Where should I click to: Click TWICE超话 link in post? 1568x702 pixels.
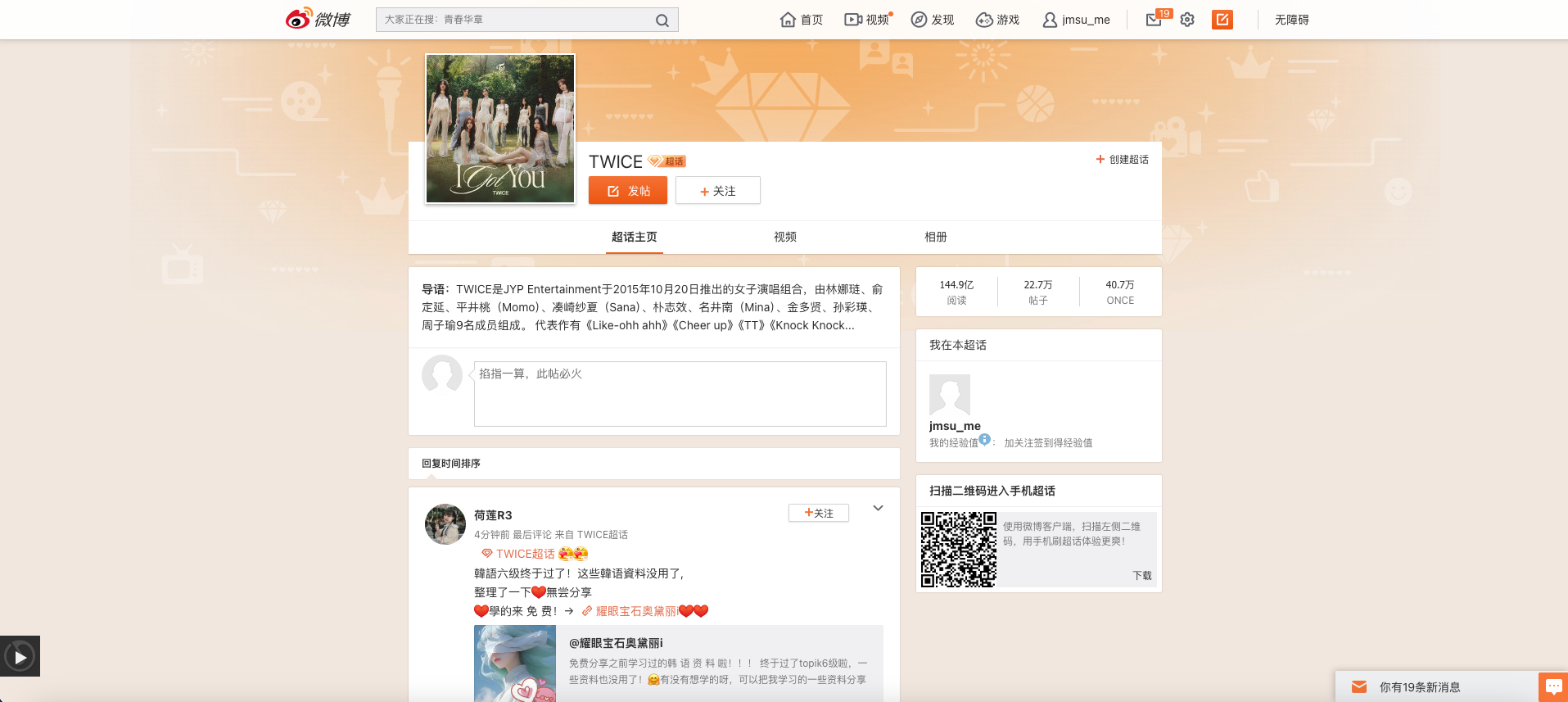518,554
